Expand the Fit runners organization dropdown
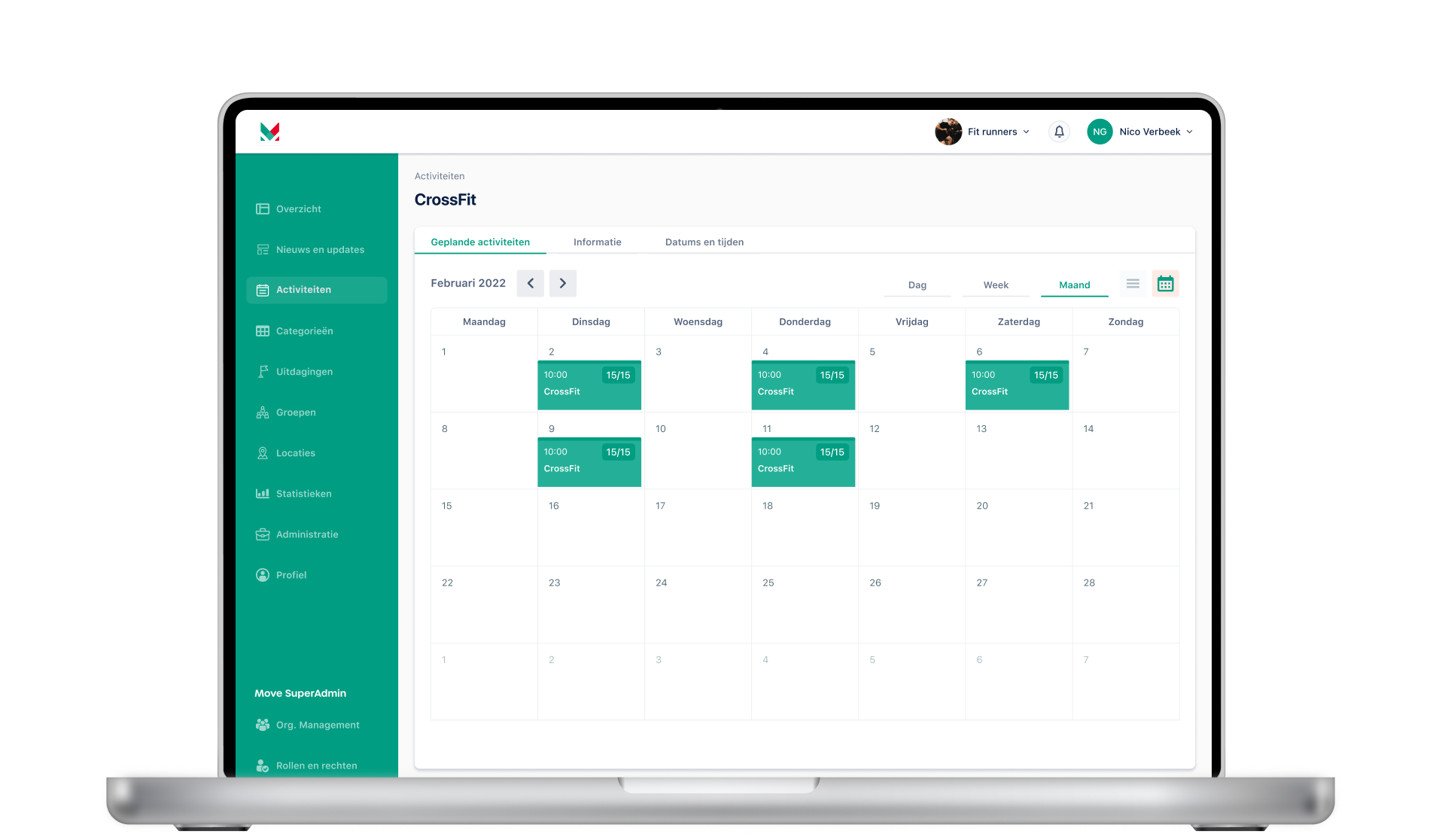The height and width of the screenshot is (840, 1439). click(x=983, y=132)
